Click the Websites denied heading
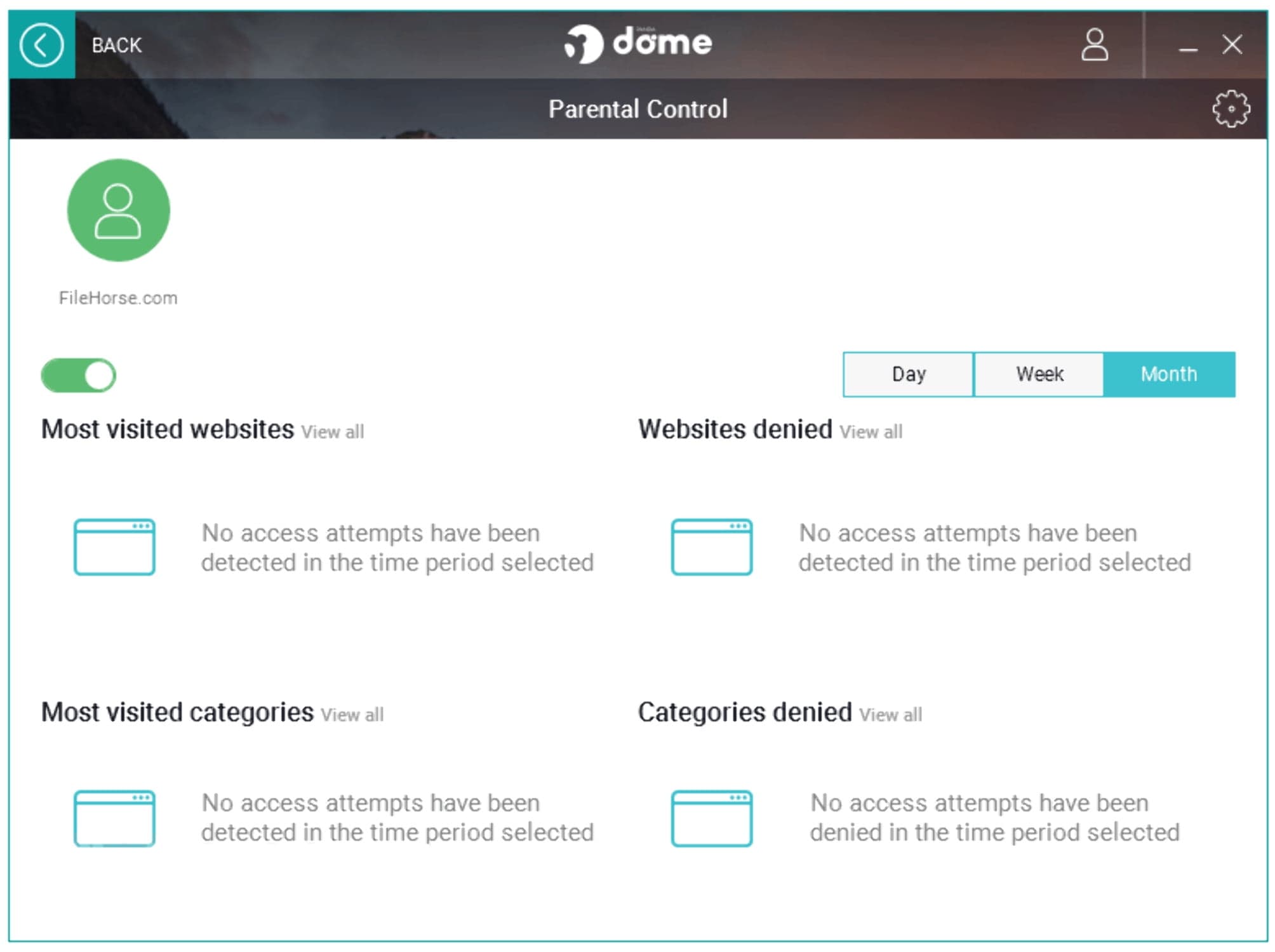This screenshot has width=1275, height=952. pyautogui.click(x=735, y=430)
